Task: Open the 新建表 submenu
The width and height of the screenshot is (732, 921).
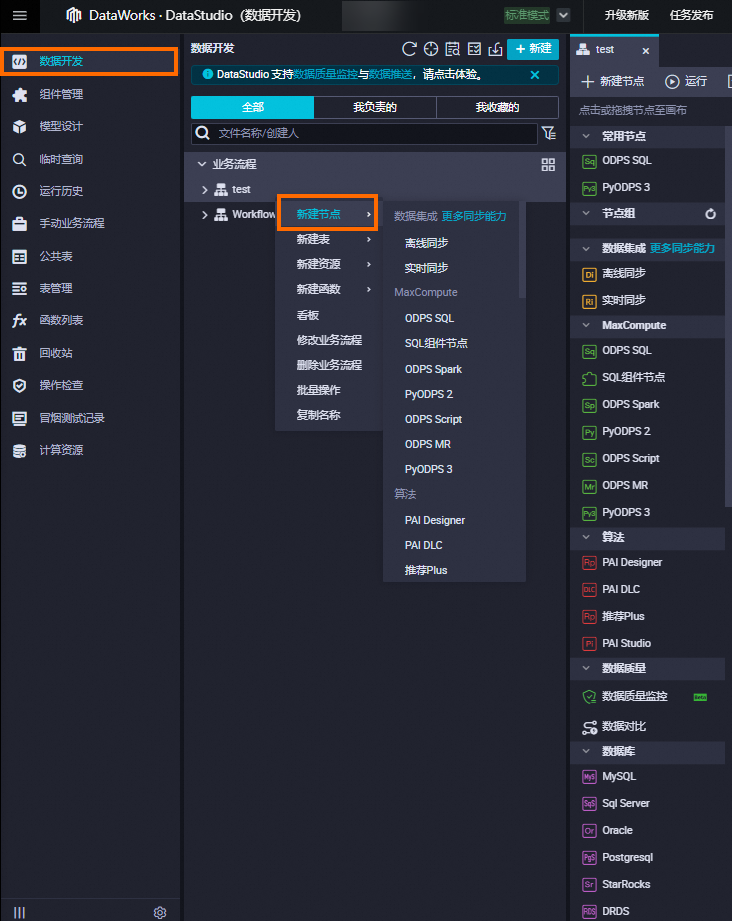Action: (329, 240)
